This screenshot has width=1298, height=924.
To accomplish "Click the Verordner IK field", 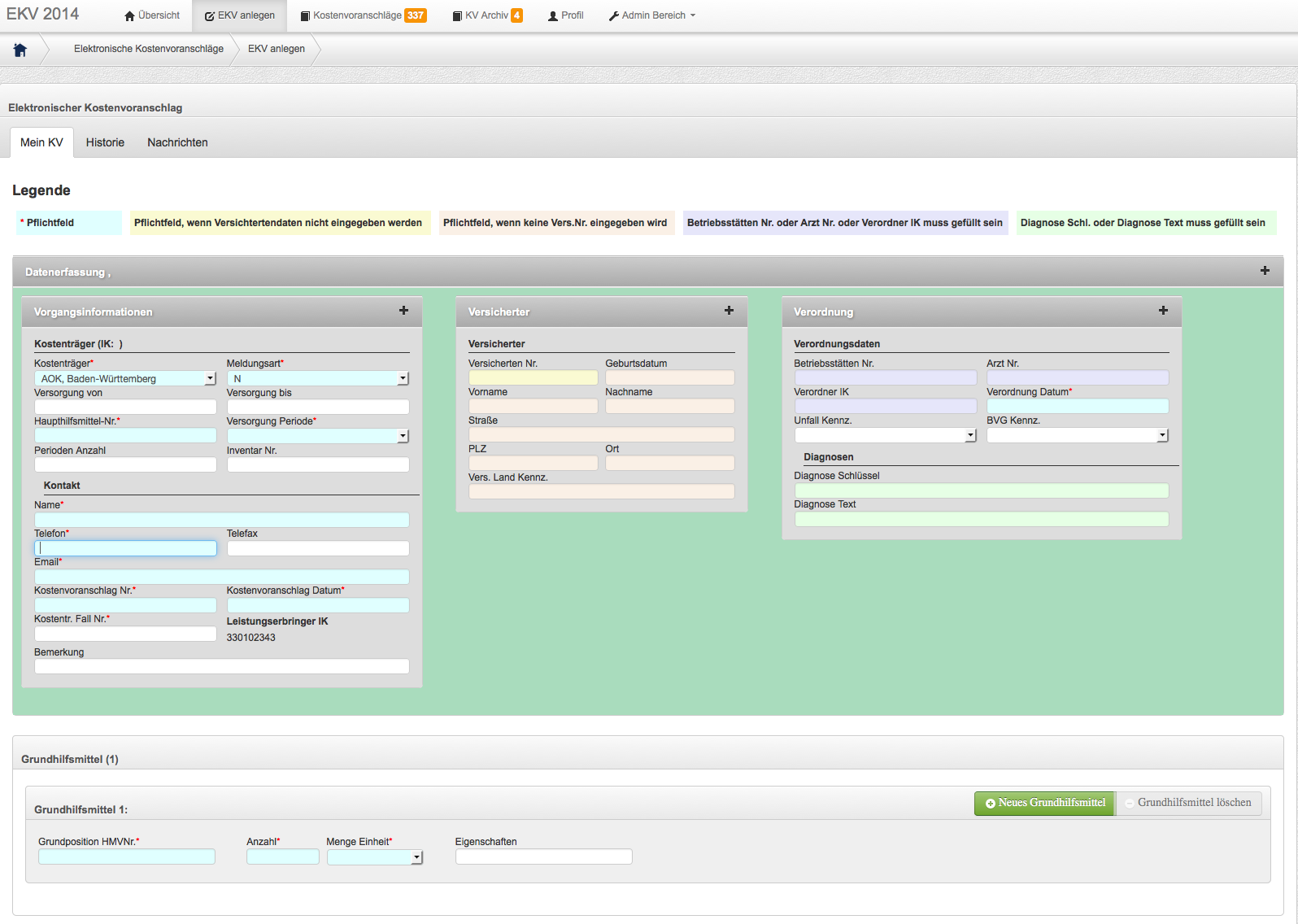I will click(885, 406).
